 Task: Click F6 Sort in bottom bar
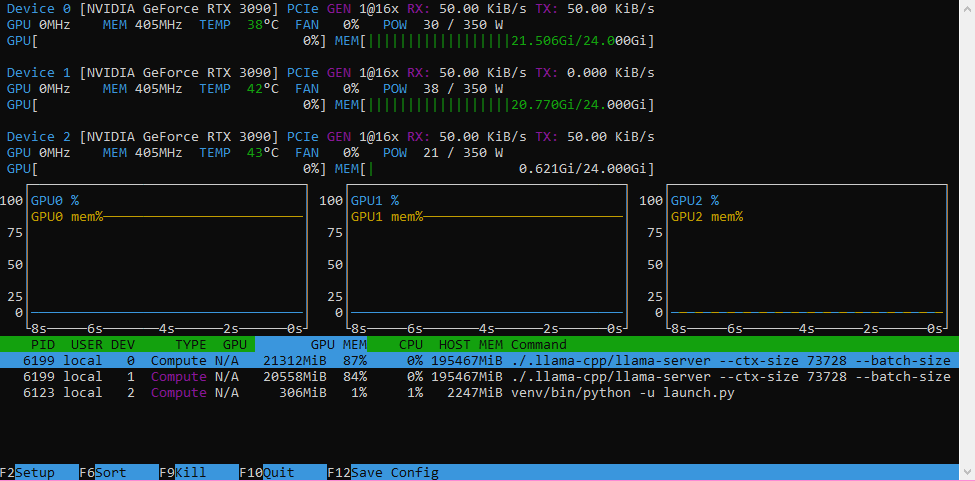point(103,473)
